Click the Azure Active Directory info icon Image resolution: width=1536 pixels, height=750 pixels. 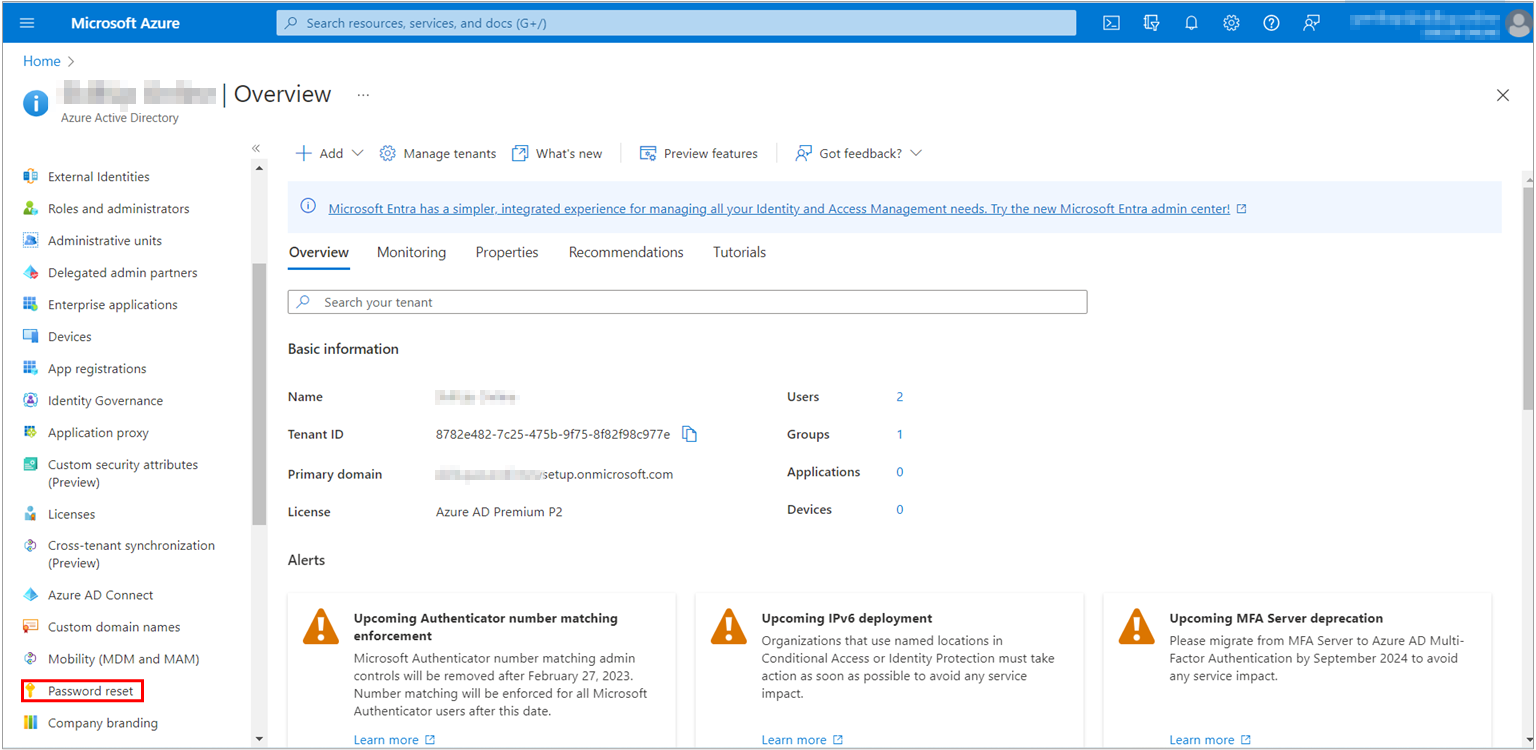click(x=36, y=103)
